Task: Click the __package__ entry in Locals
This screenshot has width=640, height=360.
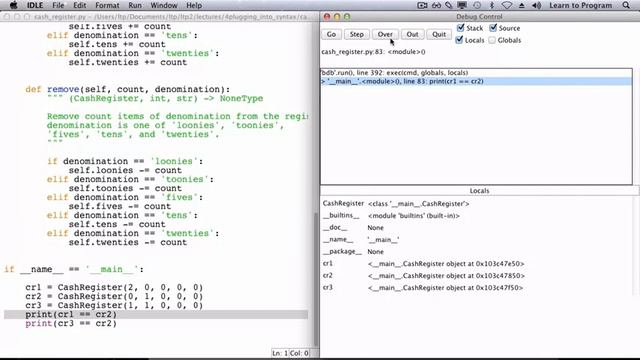Action: [342, 251]
